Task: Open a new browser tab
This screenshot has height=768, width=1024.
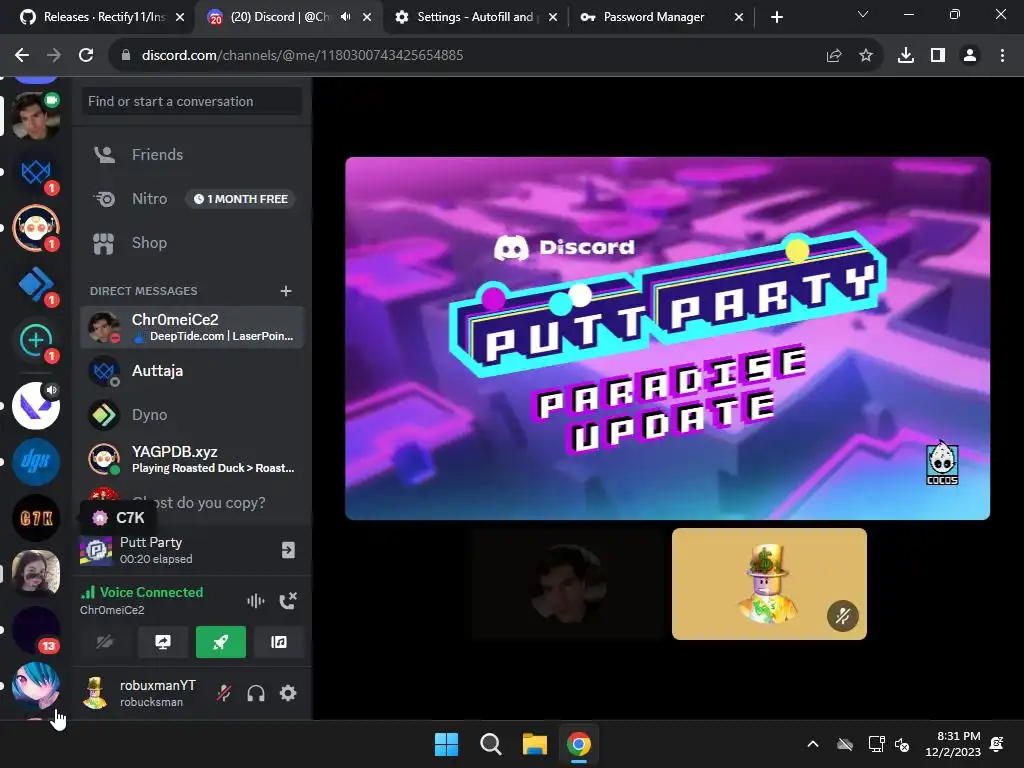Action: [776, 17]
